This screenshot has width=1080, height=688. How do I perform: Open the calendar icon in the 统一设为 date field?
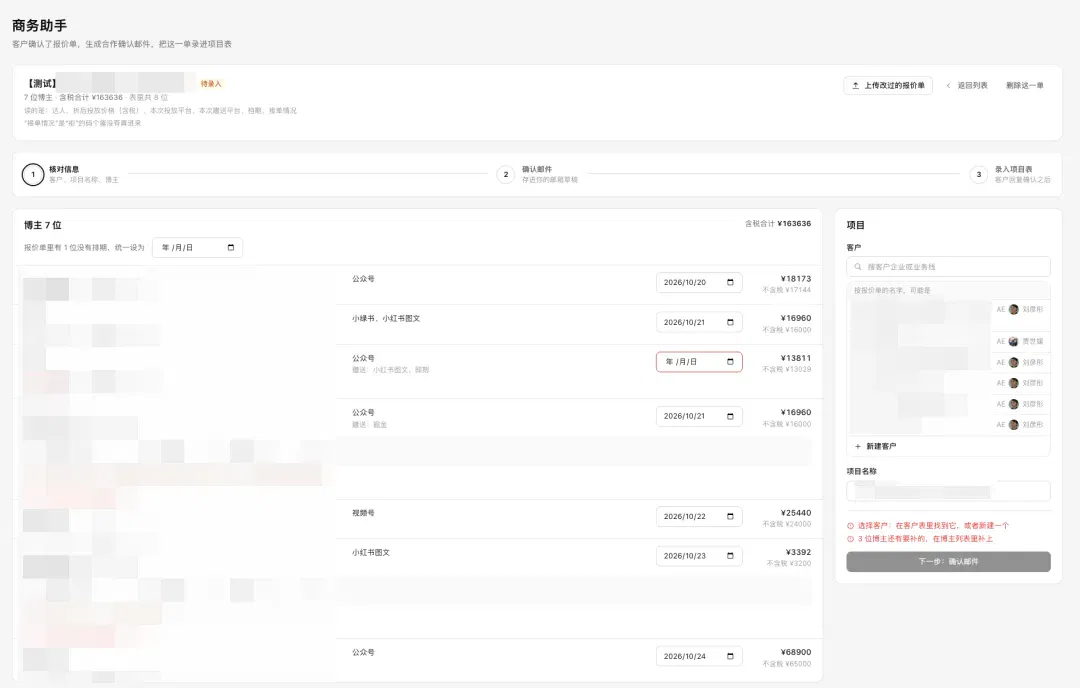pos(231,247)
